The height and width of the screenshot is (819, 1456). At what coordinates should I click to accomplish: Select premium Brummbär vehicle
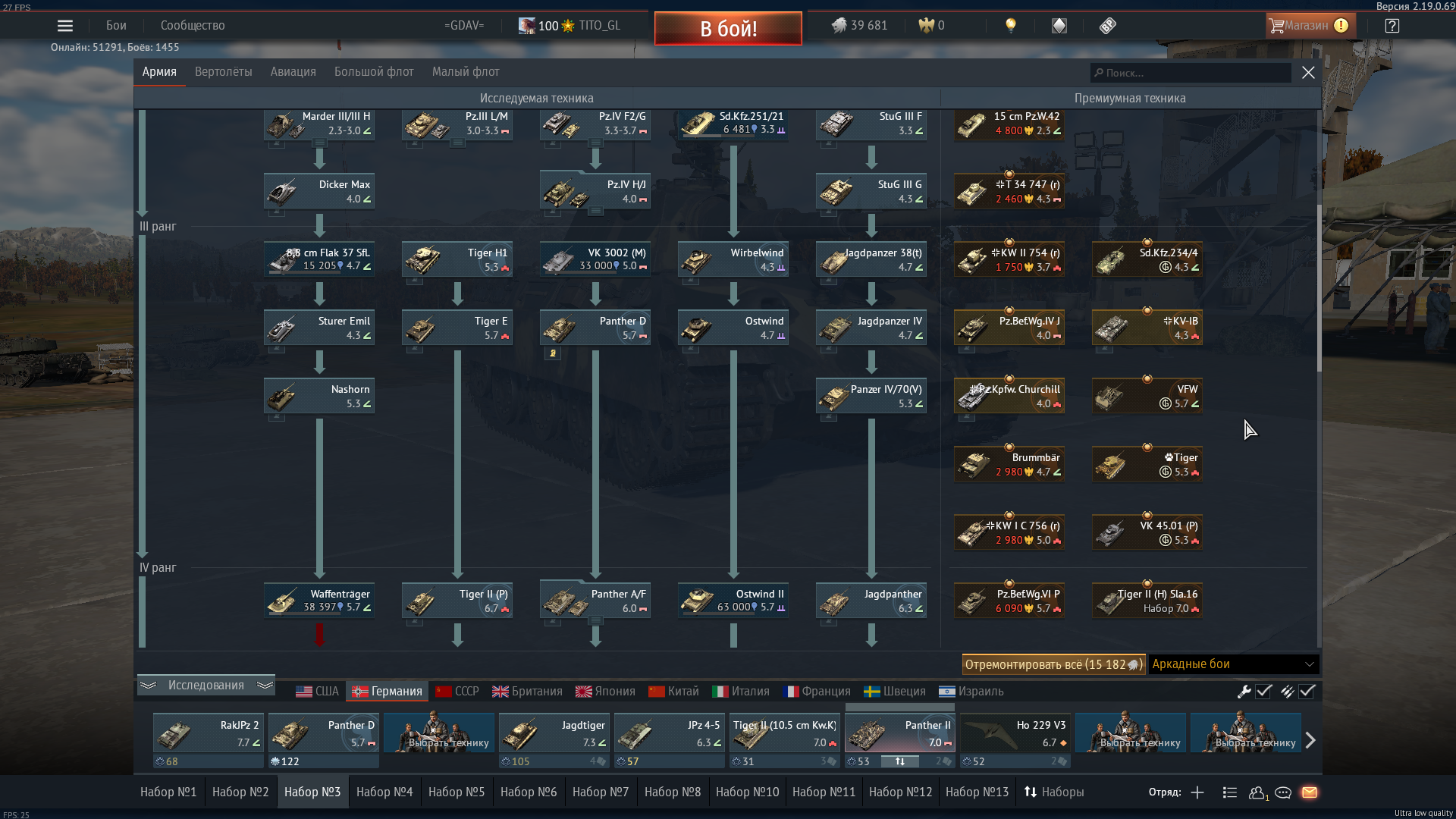pyautogui.click(x=1009, y=464)
